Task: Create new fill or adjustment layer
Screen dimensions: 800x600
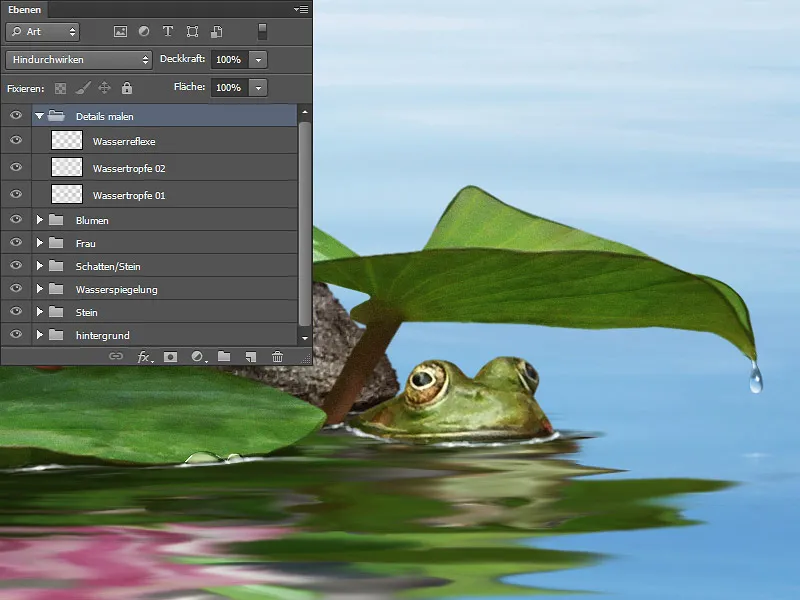Action: (198, 357)
